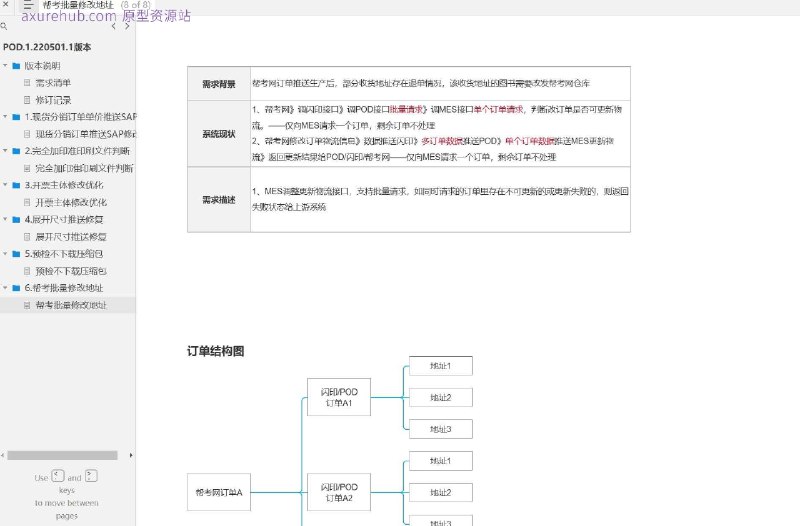The width and height of the screenshot is (800, 526).
Task: Click folder icon of 3.开票主体修改优化
Action: [x=16, y=185]
